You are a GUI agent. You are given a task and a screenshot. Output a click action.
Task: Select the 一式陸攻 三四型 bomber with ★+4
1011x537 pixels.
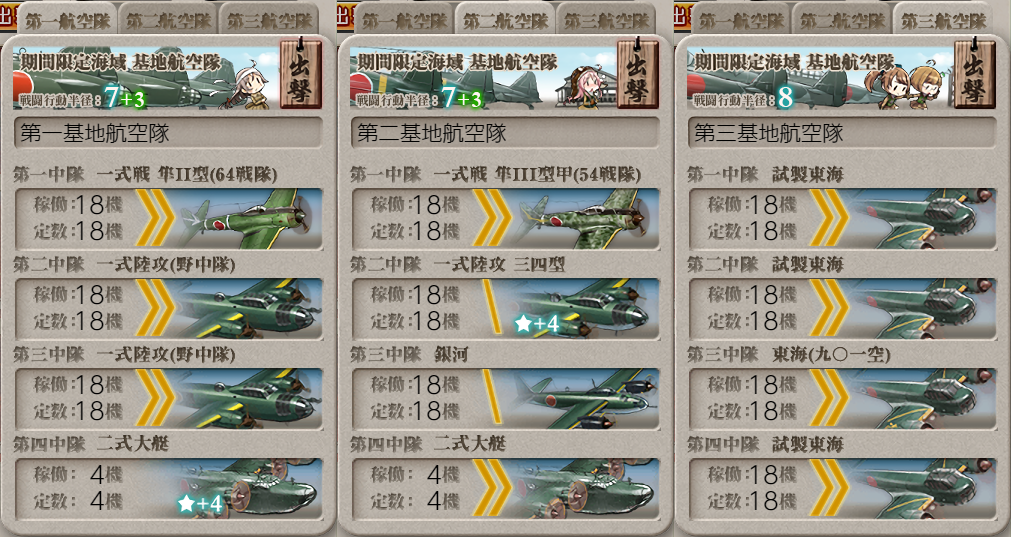(x=506, y=309)
